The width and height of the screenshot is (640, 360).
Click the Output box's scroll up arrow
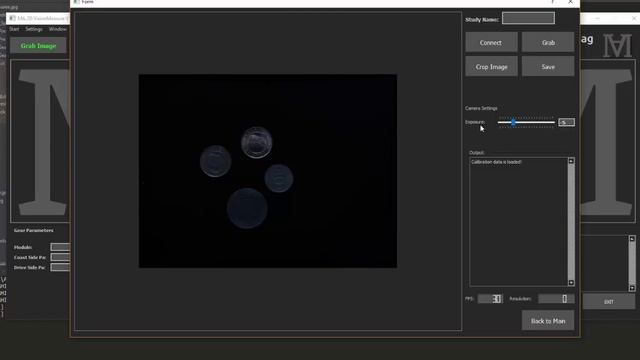coord(571,161)
